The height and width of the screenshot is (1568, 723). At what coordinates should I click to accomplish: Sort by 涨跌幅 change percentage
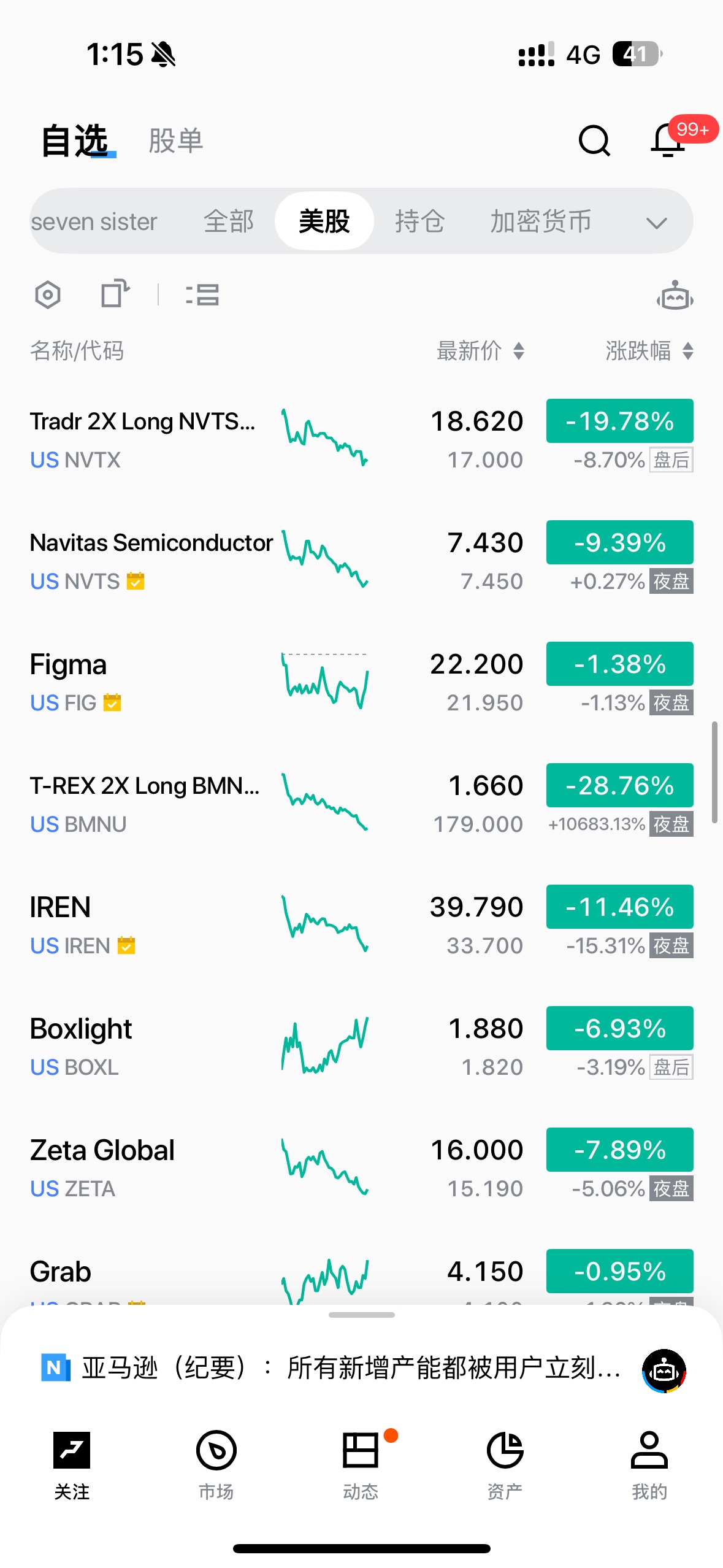(x=649, y=352)
